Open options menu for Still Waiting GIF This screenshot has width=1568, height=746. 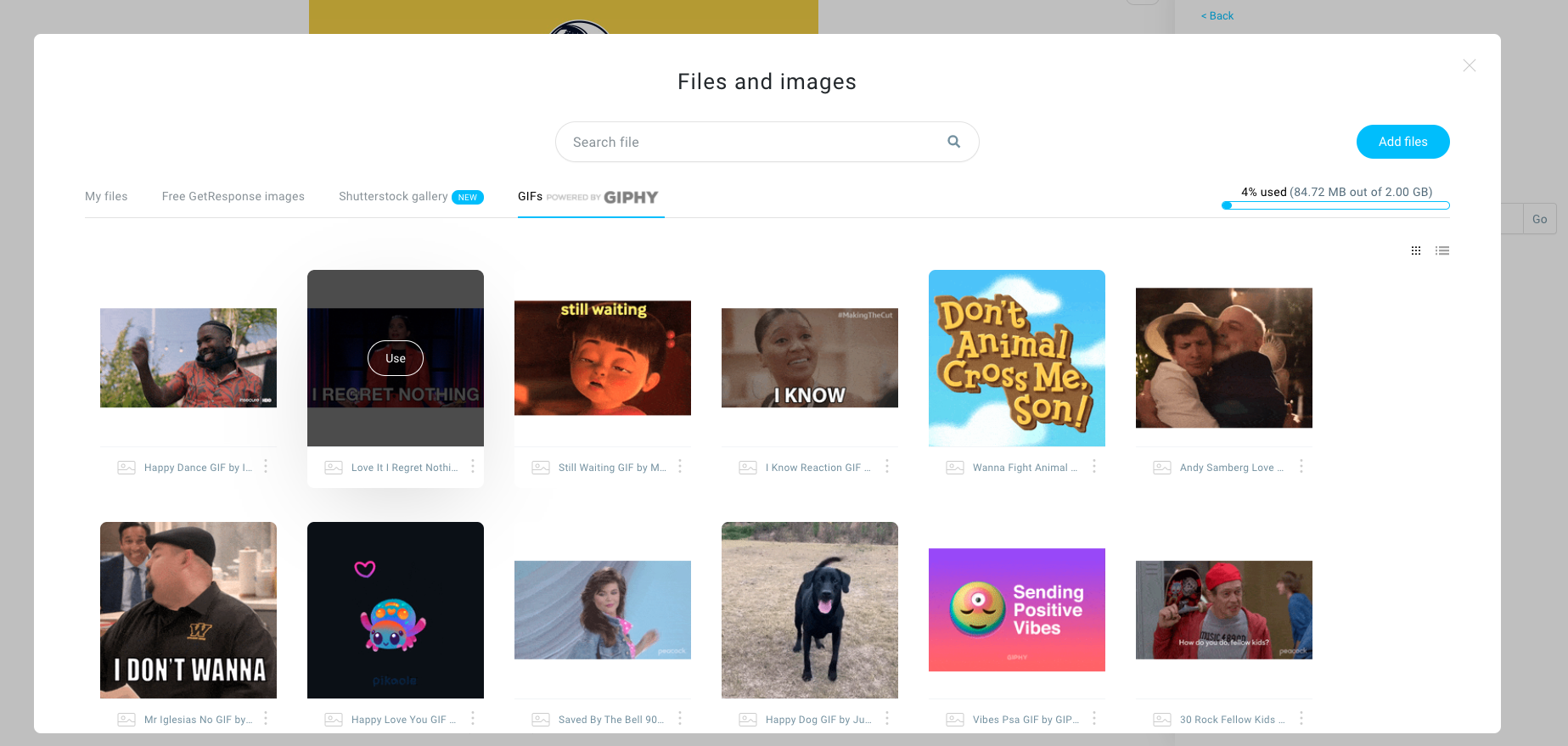pyautogui.click(x=680, y=467)
